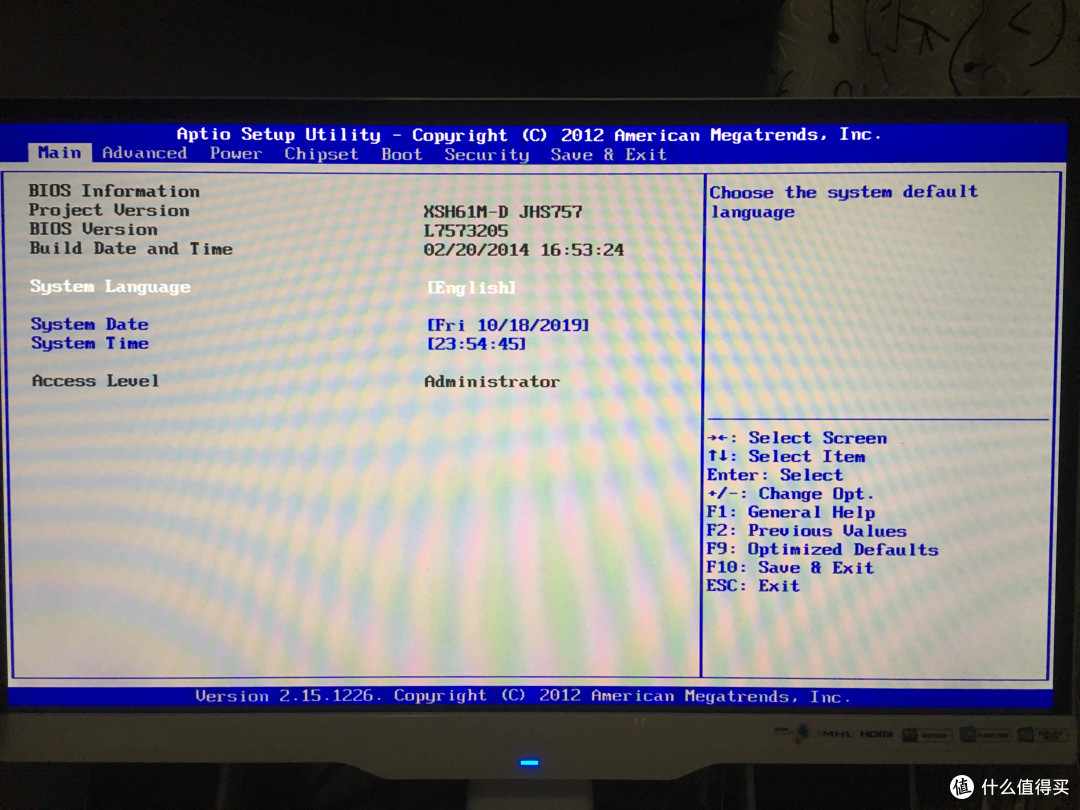Click the Enter: Select key hint
Image resolution: width=1080 pixels, height=810 pixels.
click(775, 475)
